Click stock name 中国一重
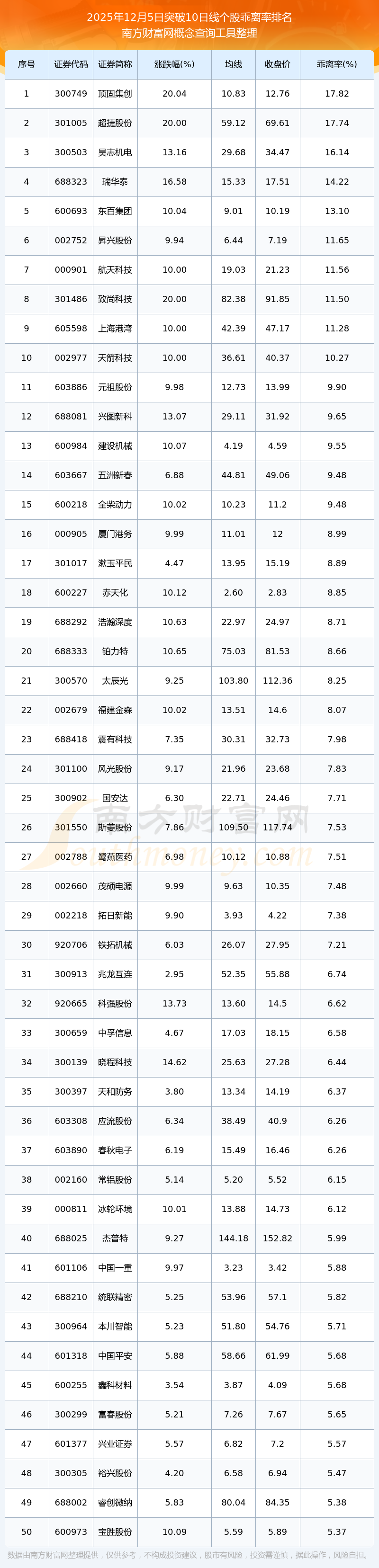This screenshot has height=1568, width=379. (x=115, y=1267)
